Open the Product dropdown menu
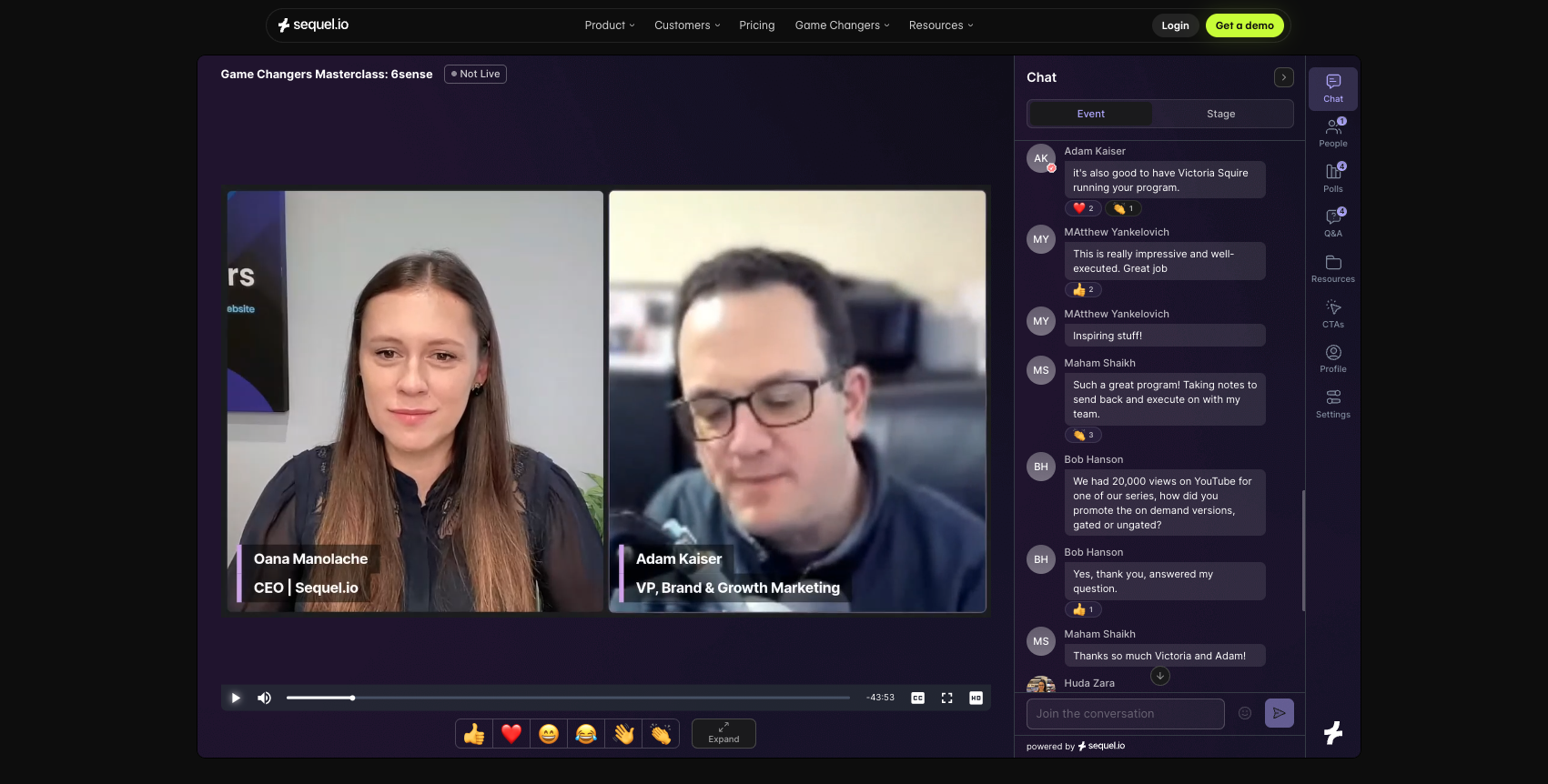This screenshot has width=1548, height=784. point(610,25)
